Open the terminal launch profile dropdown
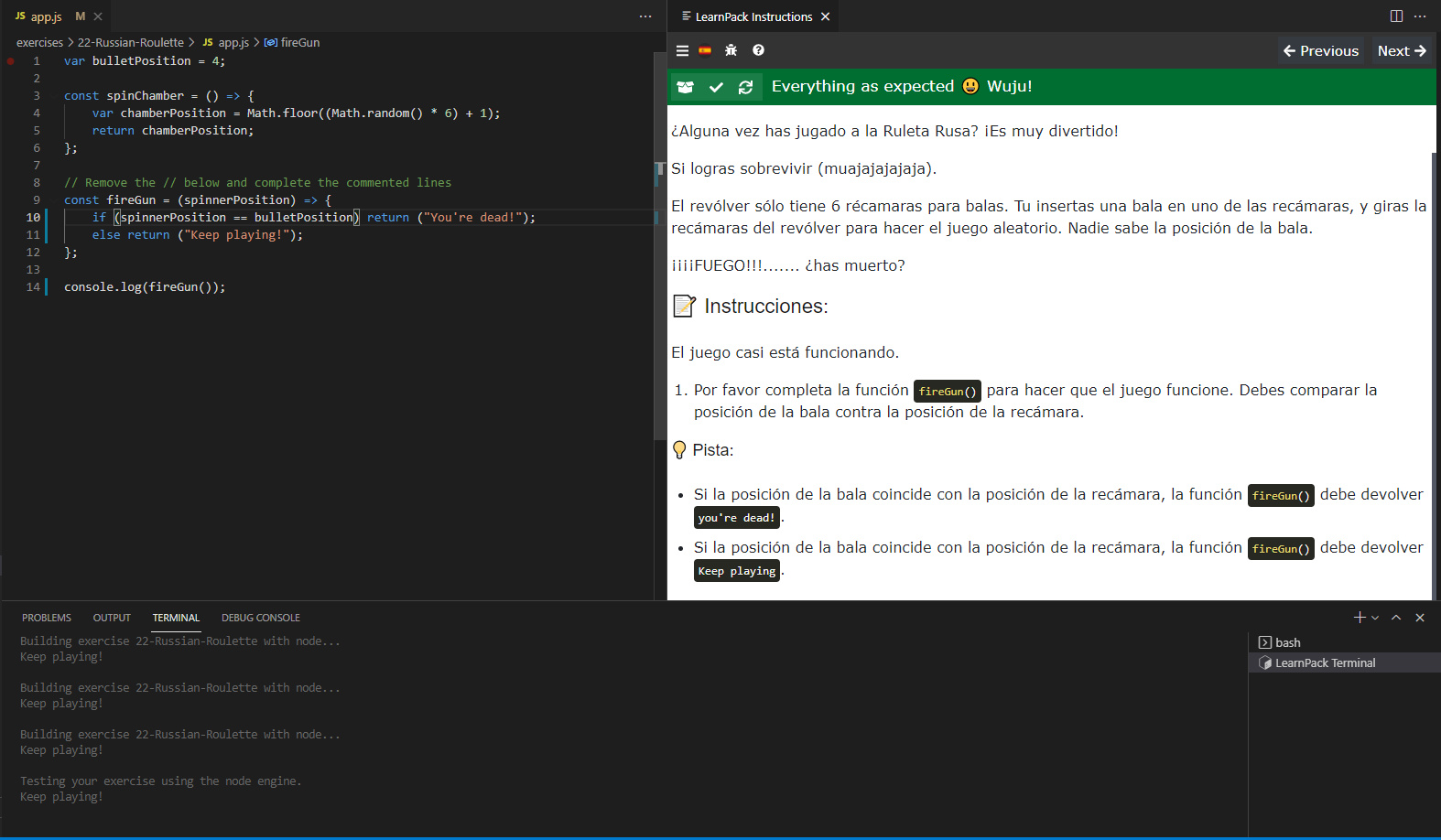The height and width of the screenshot is (840, 1441). (x=1375, y=618)
